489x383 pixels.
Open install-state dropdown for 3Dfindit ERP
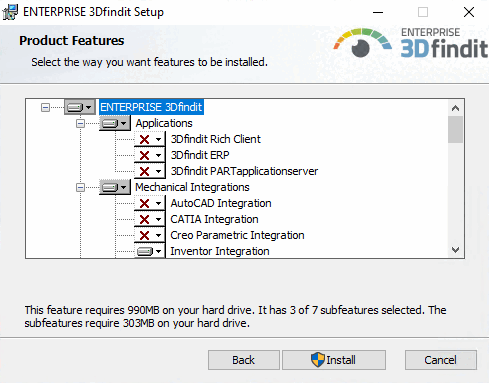(x=150, y=155)
